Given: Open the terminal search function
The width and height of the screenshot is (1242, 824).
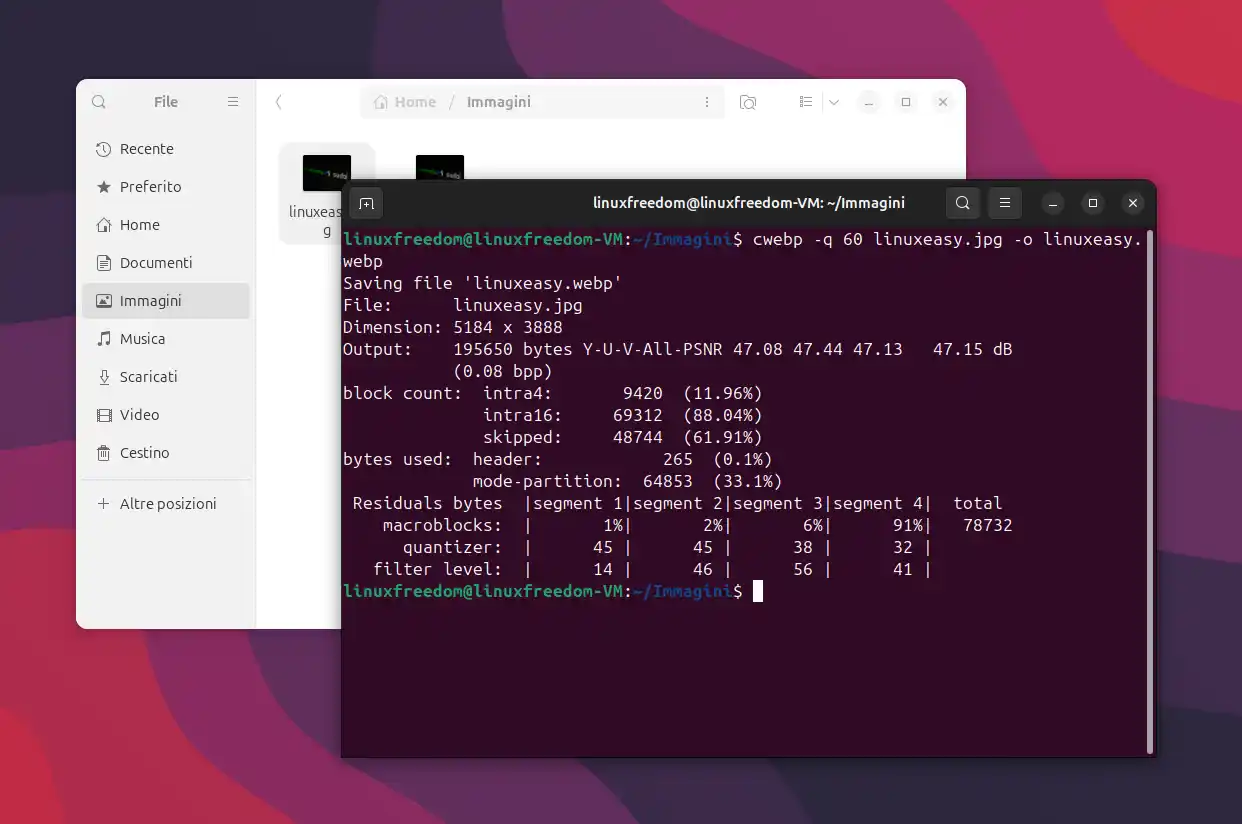Looking at the screenshot, I should click(962, 203).
